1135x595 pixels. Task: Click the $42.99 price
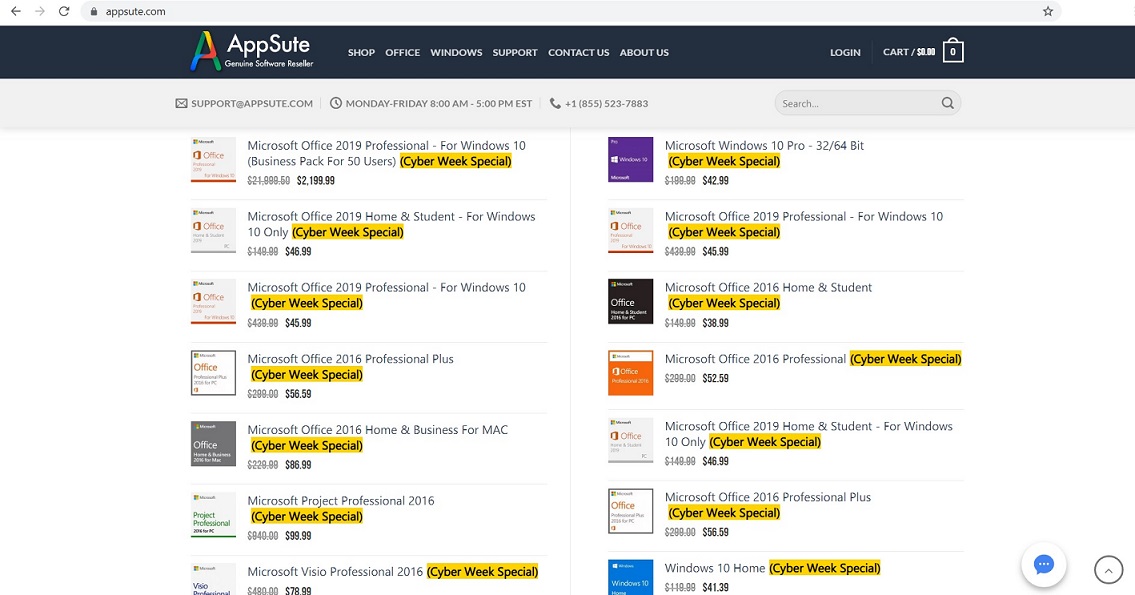[716, 181]
